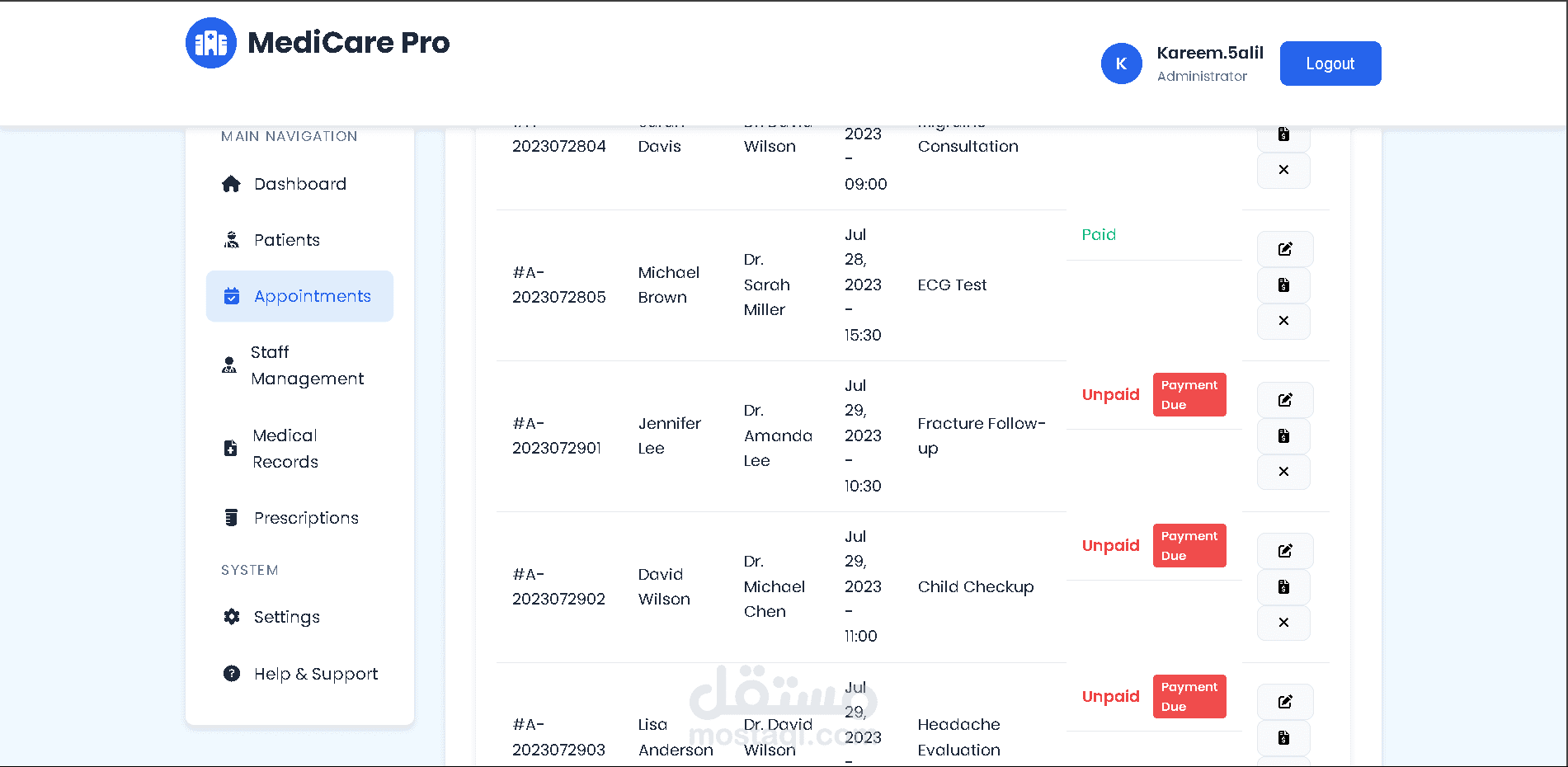Open Help & Support

point(315,674)
